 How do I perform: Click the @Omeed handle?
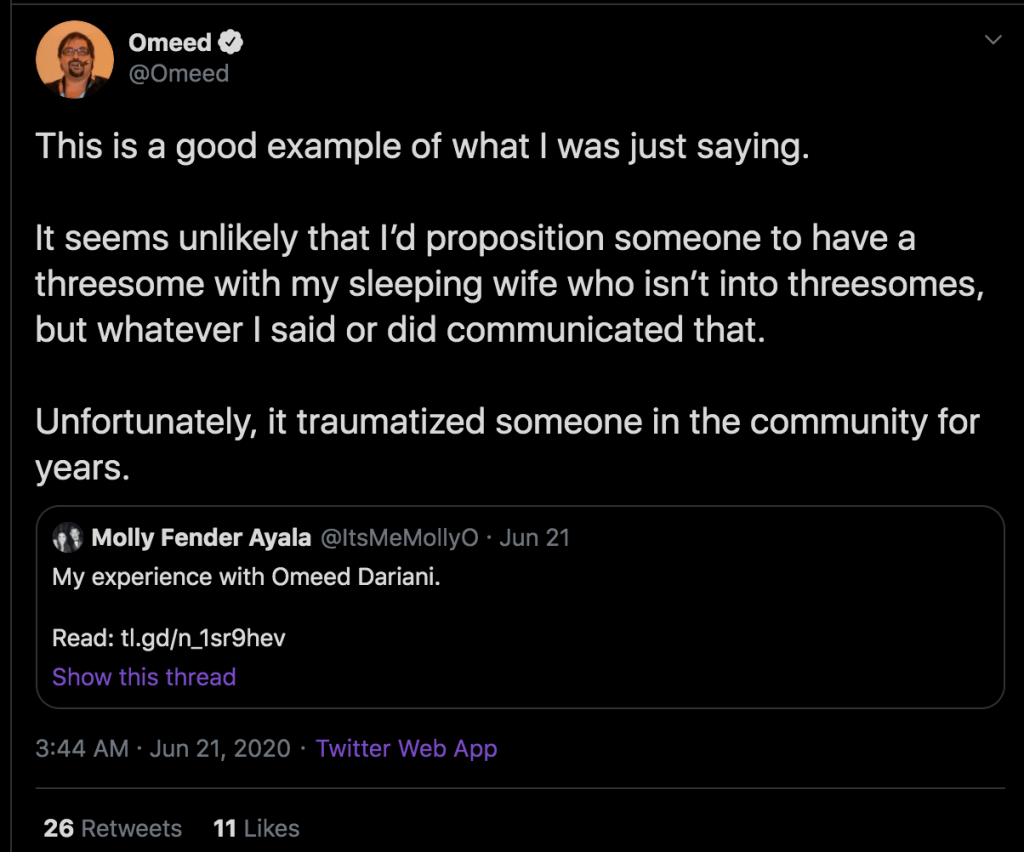click(x=178, y=74)
